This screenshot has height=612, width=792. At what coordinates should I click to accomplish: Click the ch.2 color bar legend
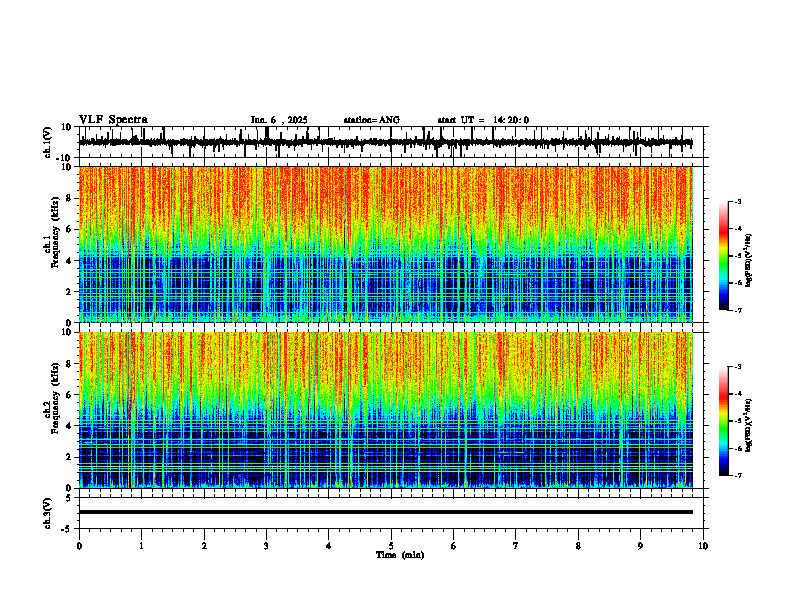(x=723, y=421)
